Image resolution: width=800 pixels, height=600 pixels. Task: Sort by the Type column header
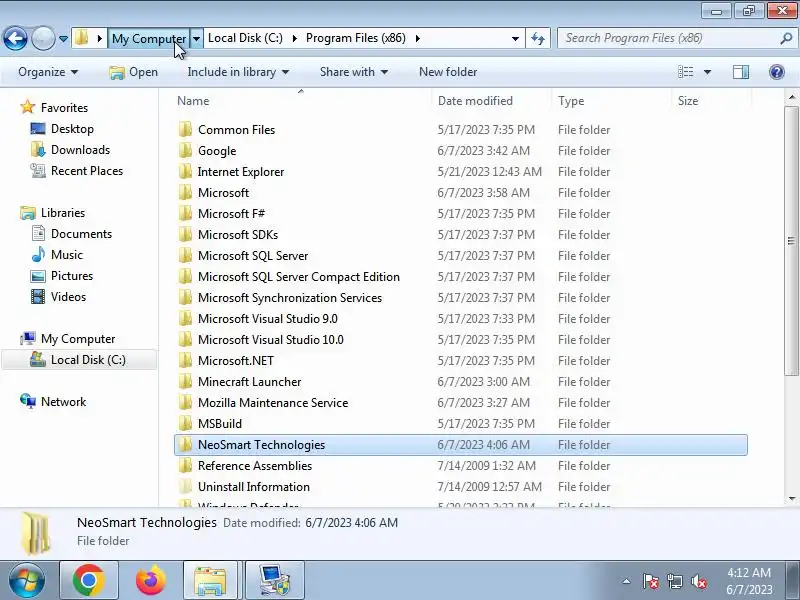click(x=611, y=101)
